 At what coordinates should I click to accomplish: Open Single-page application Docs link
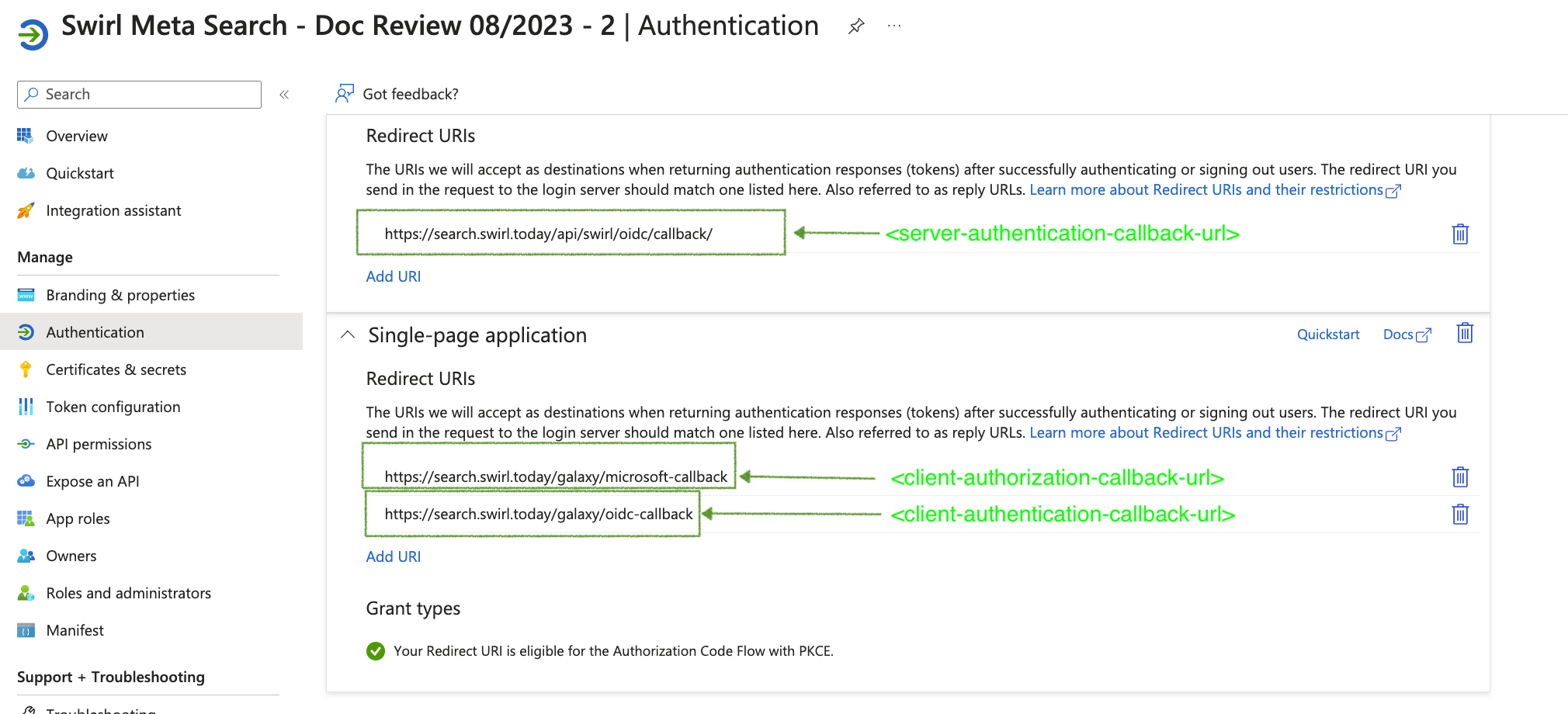click(x=1407, y=334)
